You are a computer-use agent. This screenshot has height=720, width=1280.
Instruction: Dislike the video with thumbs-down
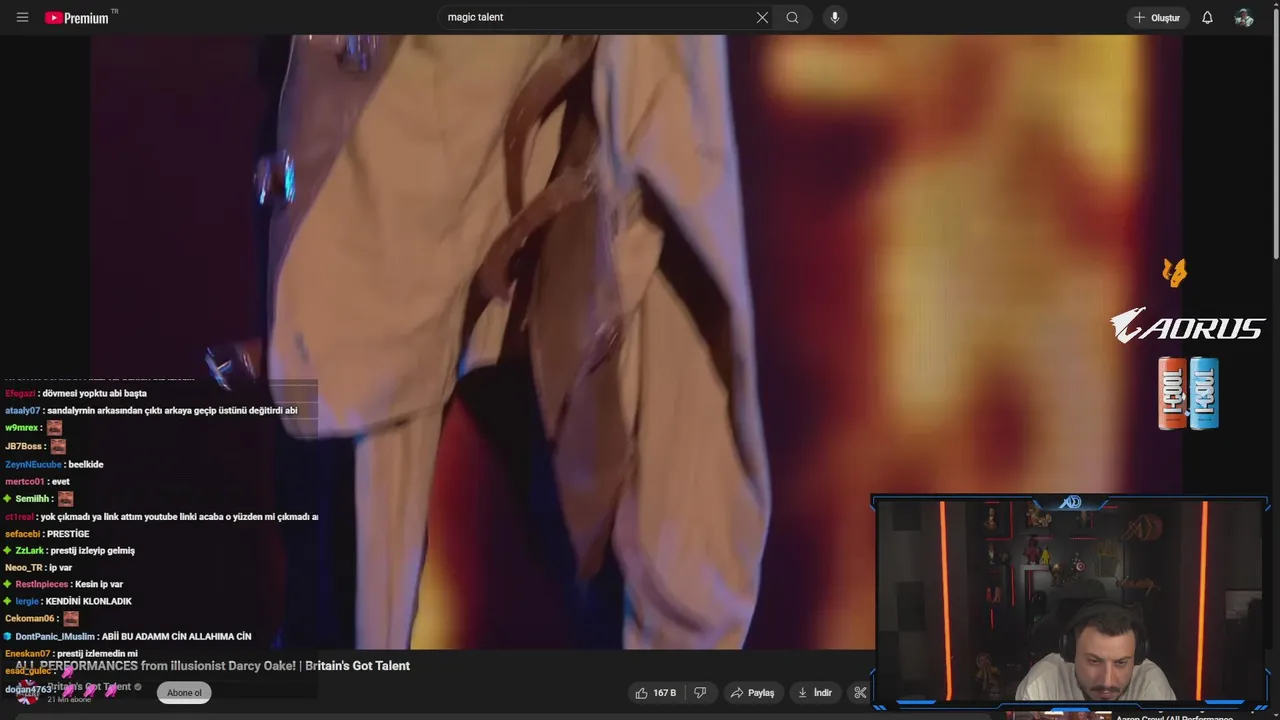coord(700,693)
